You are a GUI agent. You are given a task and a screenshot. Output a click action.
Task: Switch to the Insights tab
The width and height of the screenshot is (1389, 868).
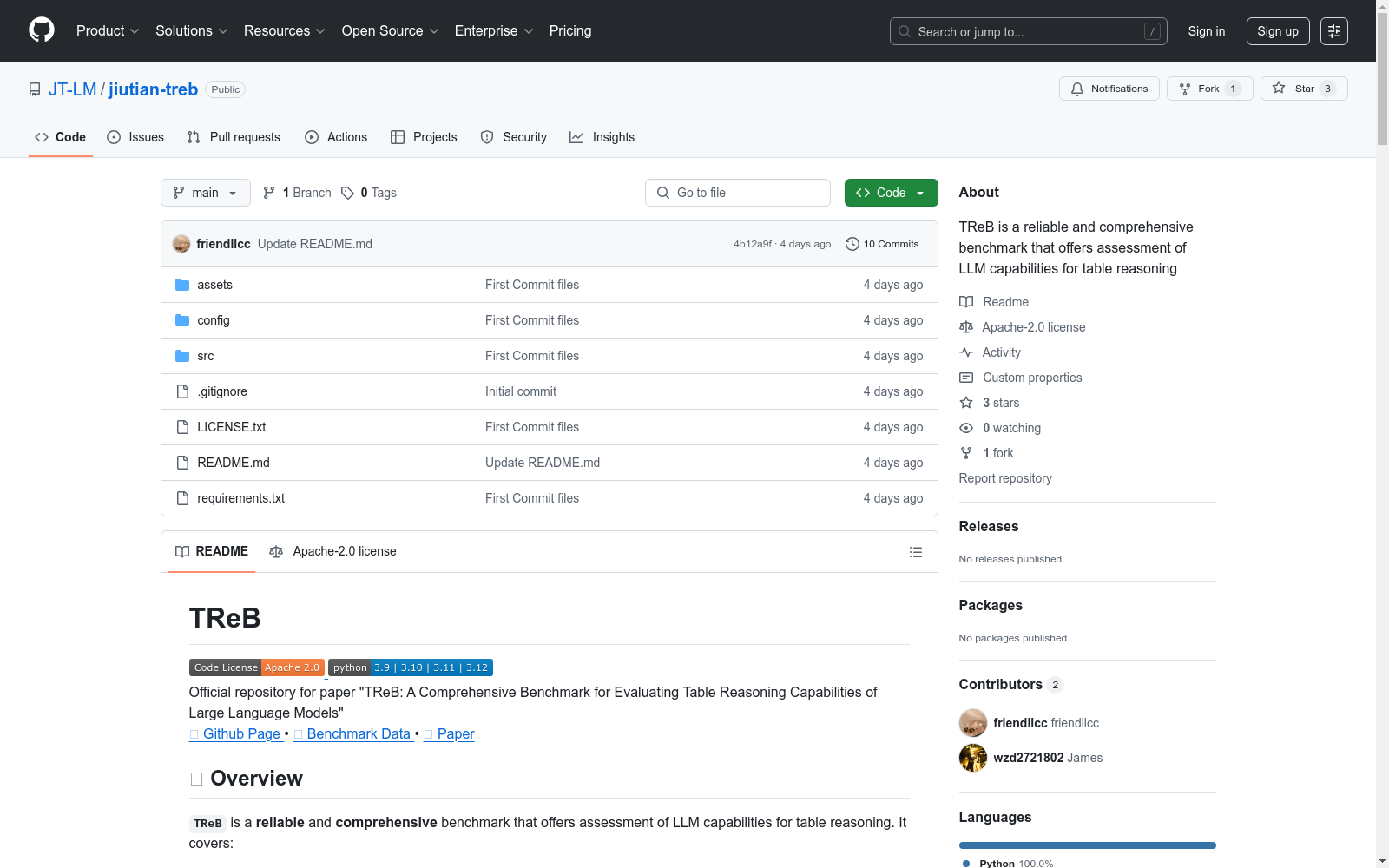(602, 137)
